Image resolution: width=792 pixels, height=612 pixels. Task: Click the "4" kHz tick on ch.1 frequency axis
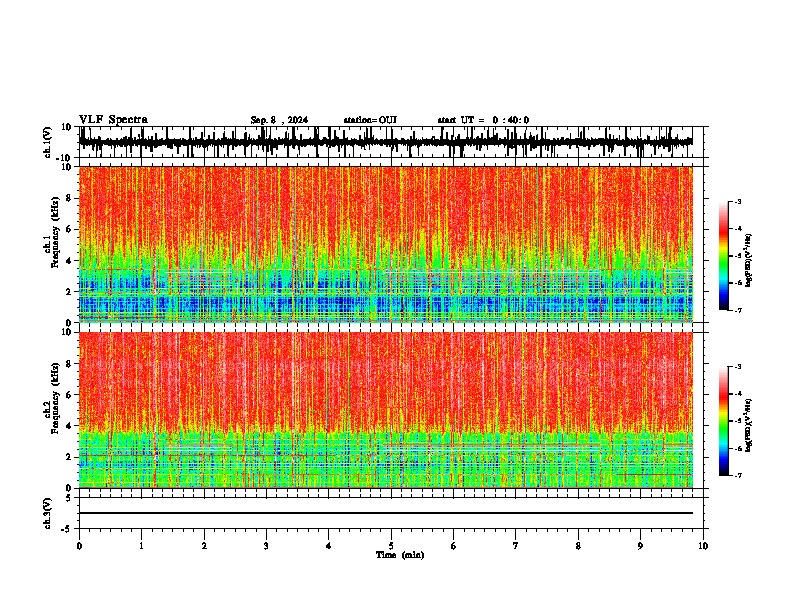pyautogui.click(x=70, y=261)
